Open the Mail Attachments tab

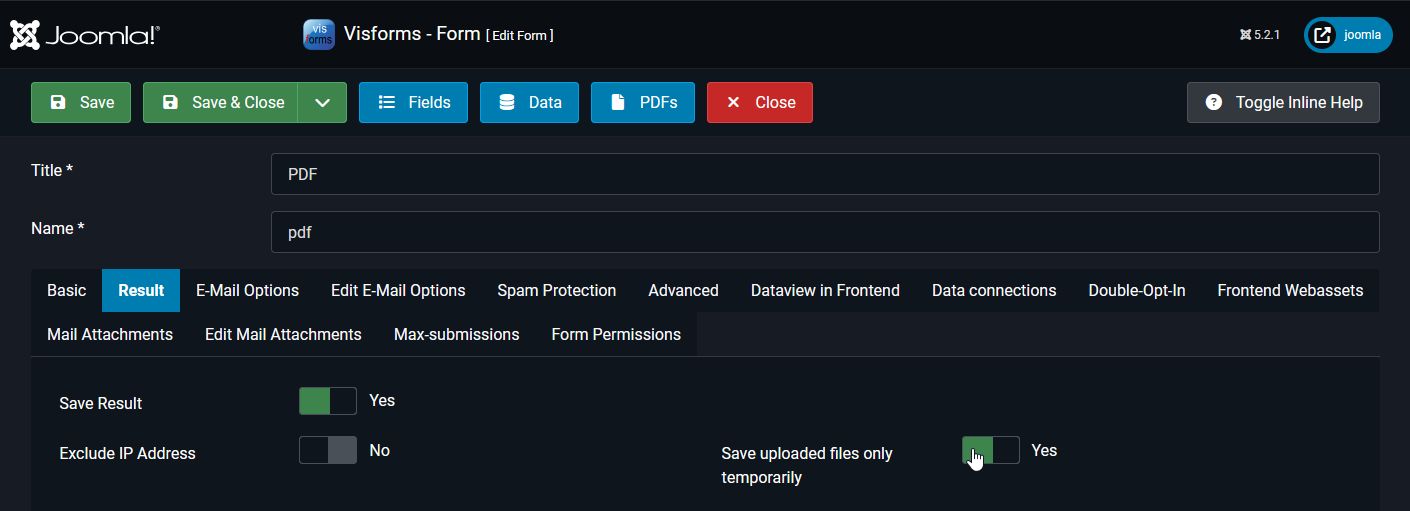pos(110,334)
